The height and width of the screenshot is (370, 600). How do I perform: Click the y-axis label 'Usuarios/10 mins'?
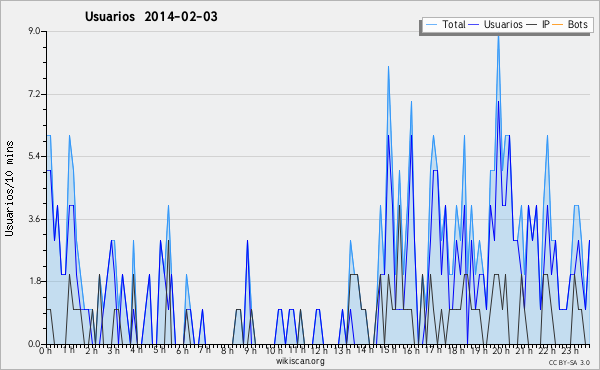pyautogui.click(x=10, y=188)
